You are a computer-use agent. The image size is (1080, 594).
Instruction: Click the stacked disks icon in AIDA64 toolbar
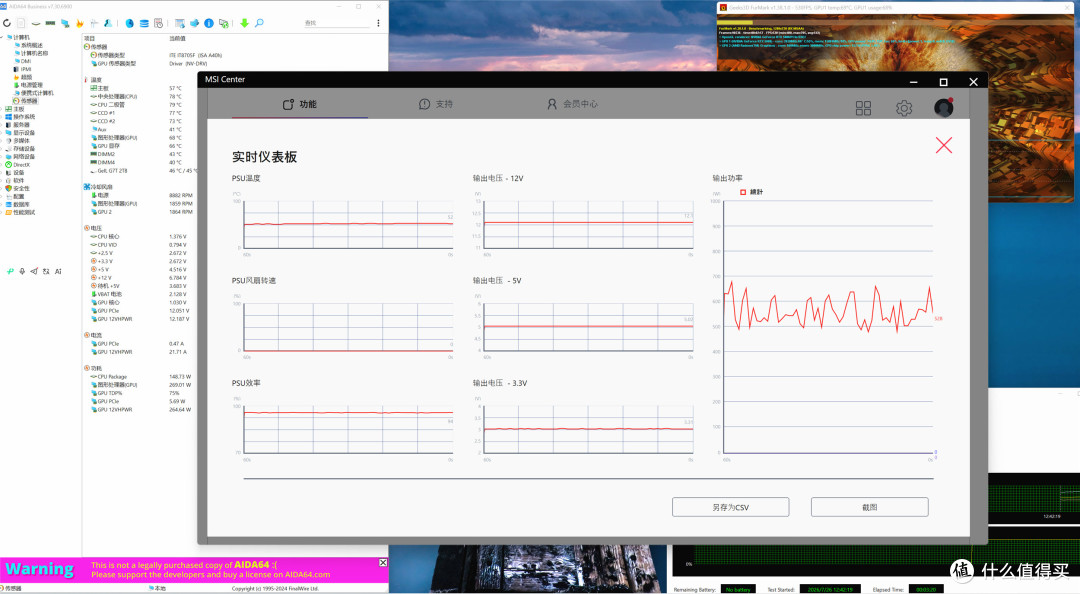click(x=144, y=23)
